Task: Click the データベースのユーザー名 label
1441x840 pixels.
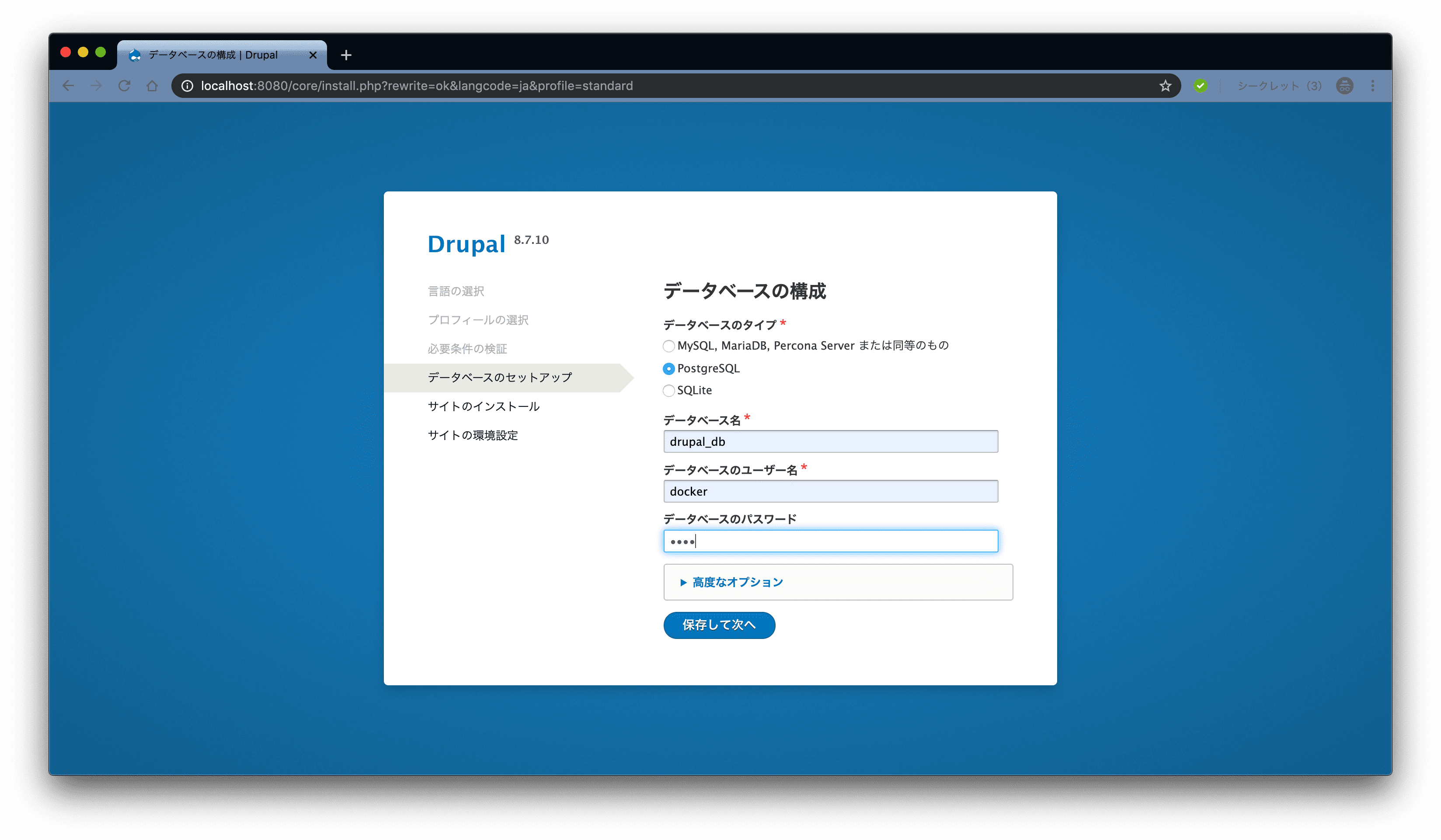Action: [730, 470]
